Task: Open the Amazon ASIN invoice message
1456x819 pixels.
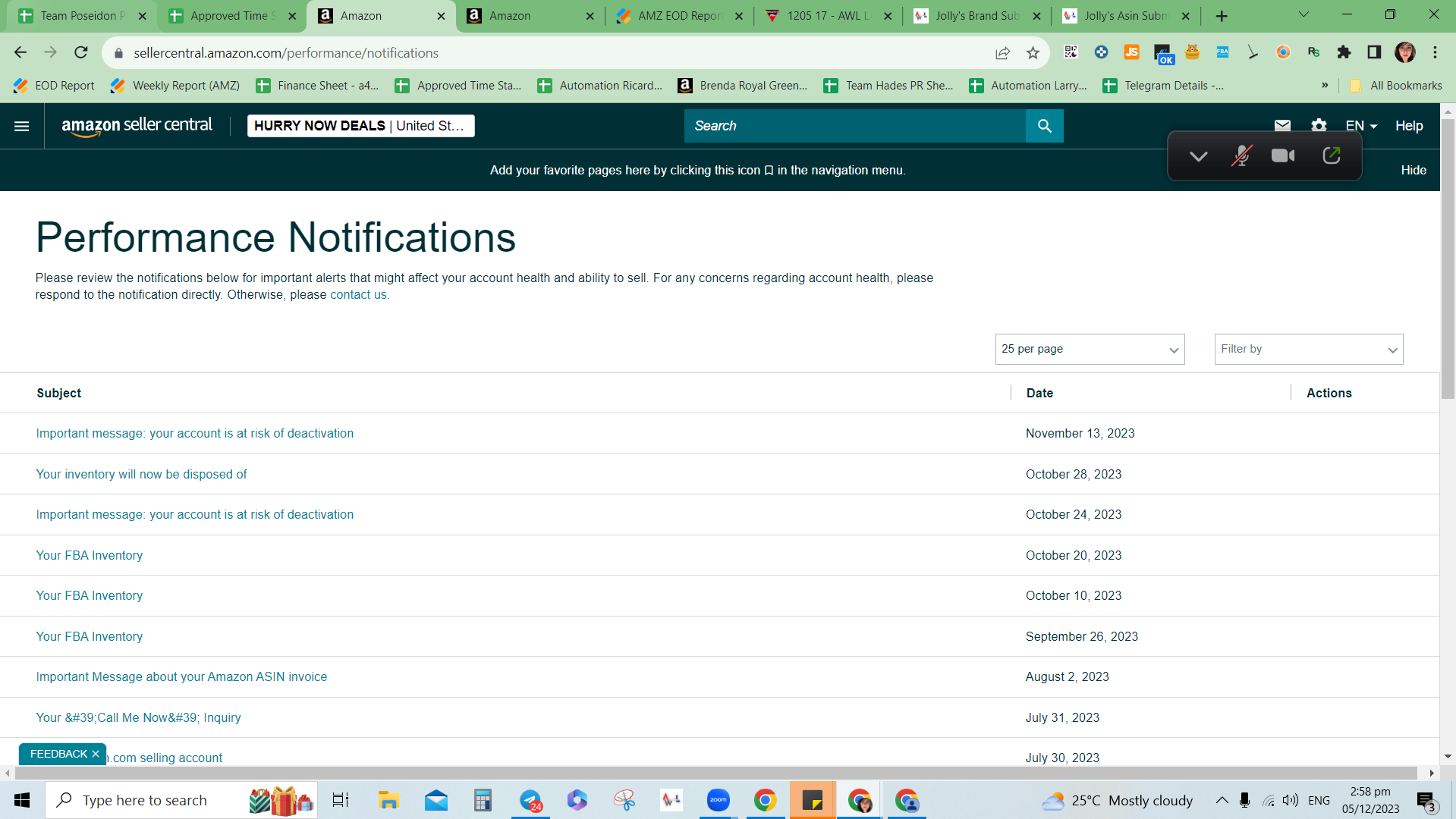Action: (x=182, y=676)
